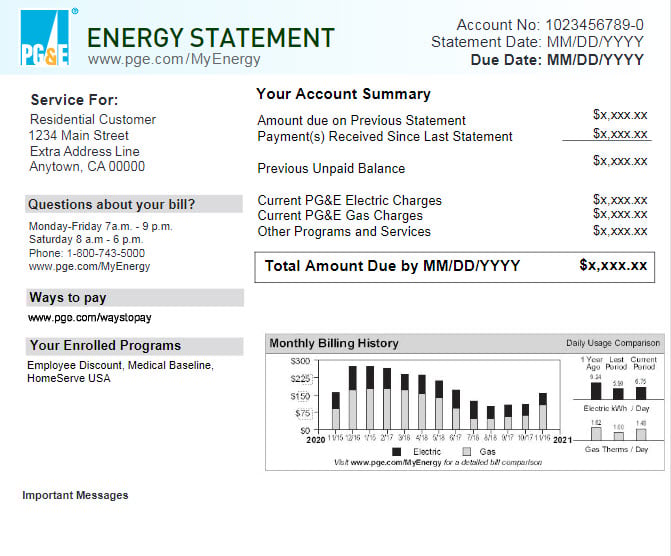The height and width of the screenshot is (556, 671).
Task: Click the Statement Date line
Action: tap(537, 42)
